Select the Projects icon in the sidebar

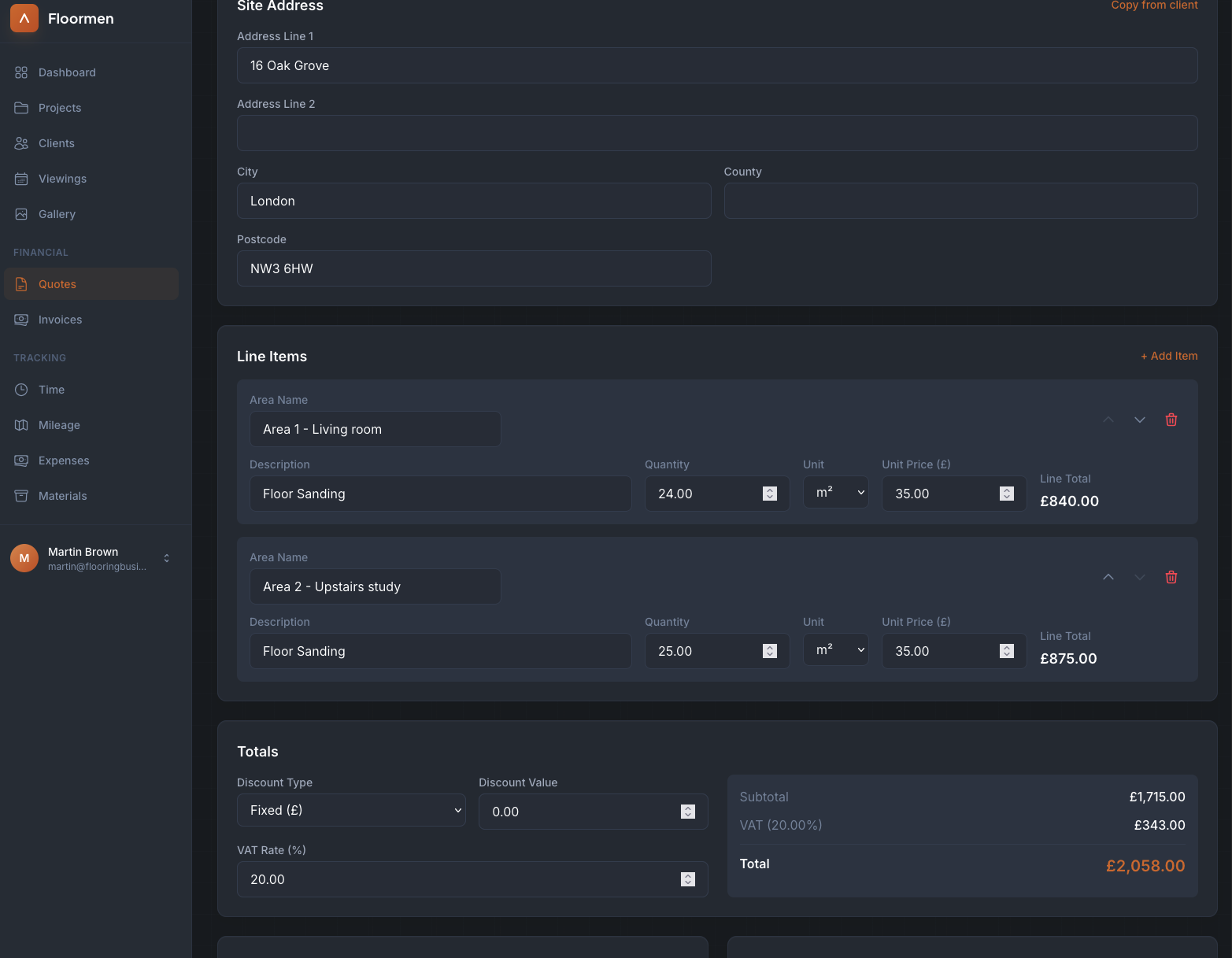21,108
